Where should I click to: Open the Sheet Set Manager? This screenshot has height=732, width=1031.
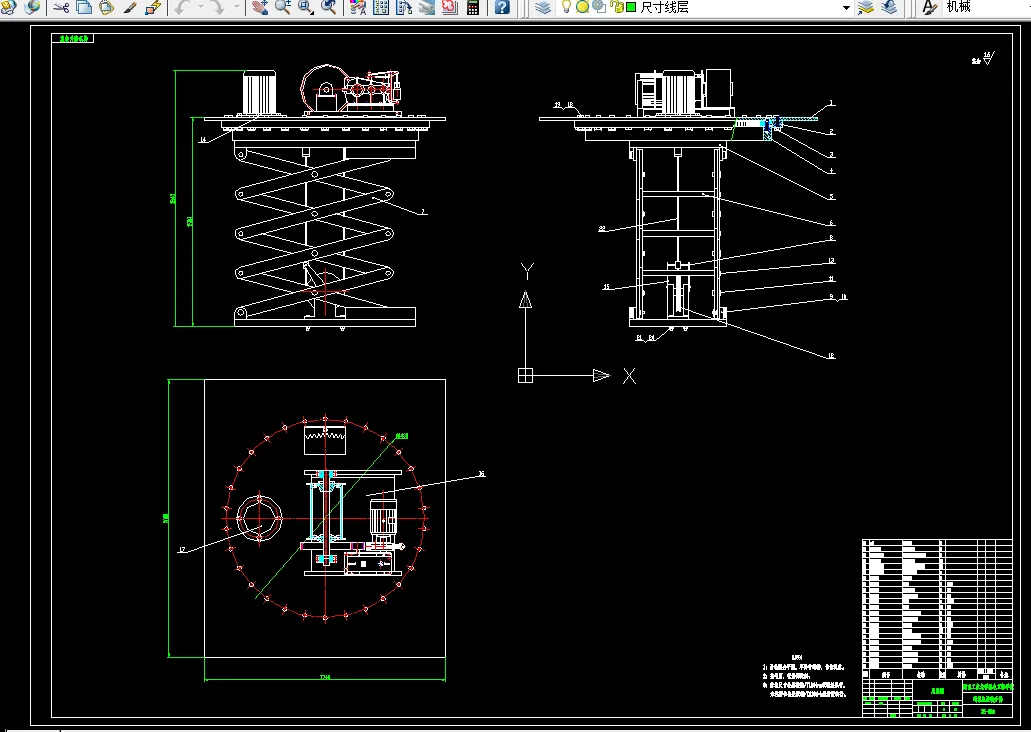[x=427, y=7]
